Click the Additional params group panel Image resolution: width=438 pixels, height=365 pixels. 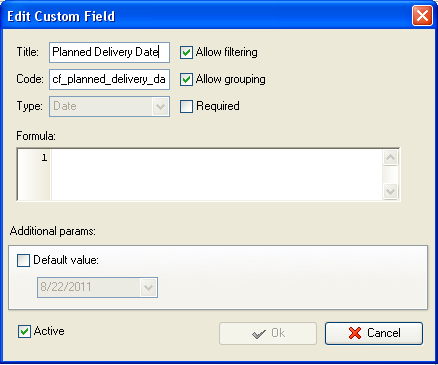pos(218,278)
